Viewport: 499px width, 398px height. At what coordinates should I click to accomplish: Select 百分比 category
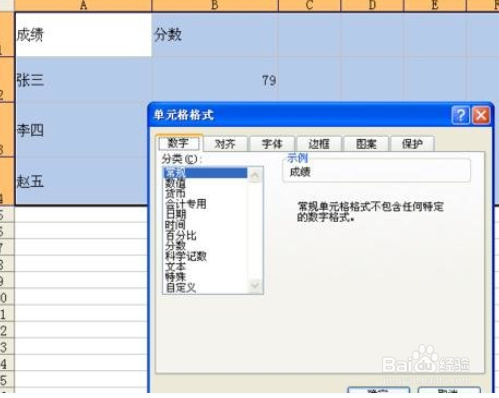pos(205,235)
